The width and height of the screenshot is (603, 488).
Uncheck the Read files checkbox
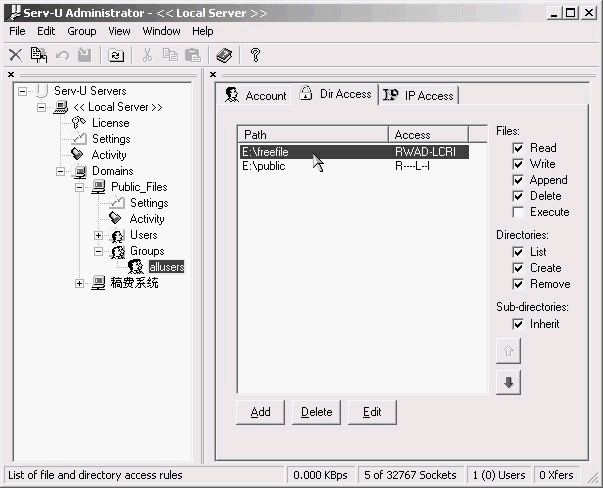click(518, 148)
